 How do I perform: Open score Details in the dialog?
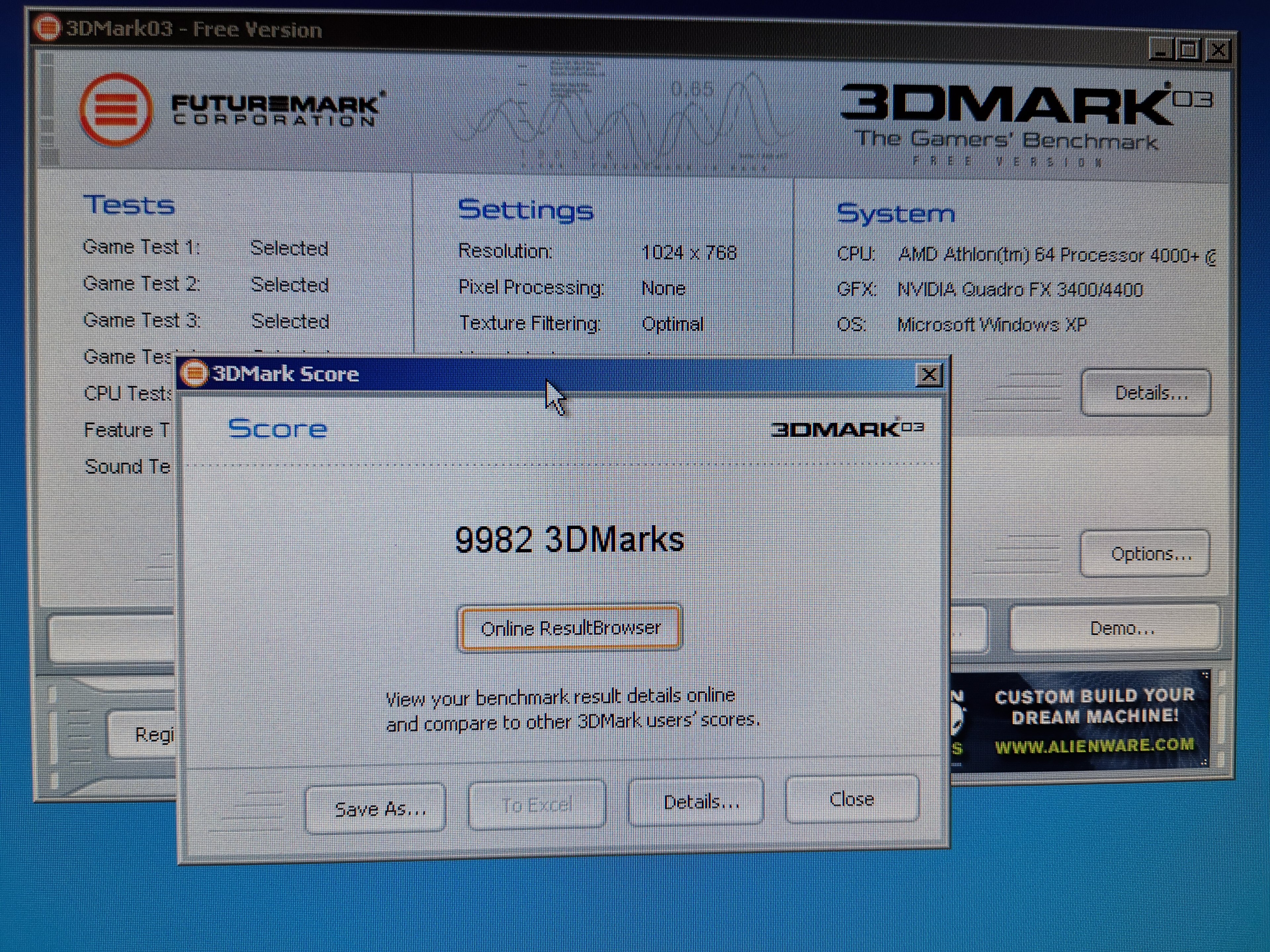pyautogui.click(x=697, y=802)
